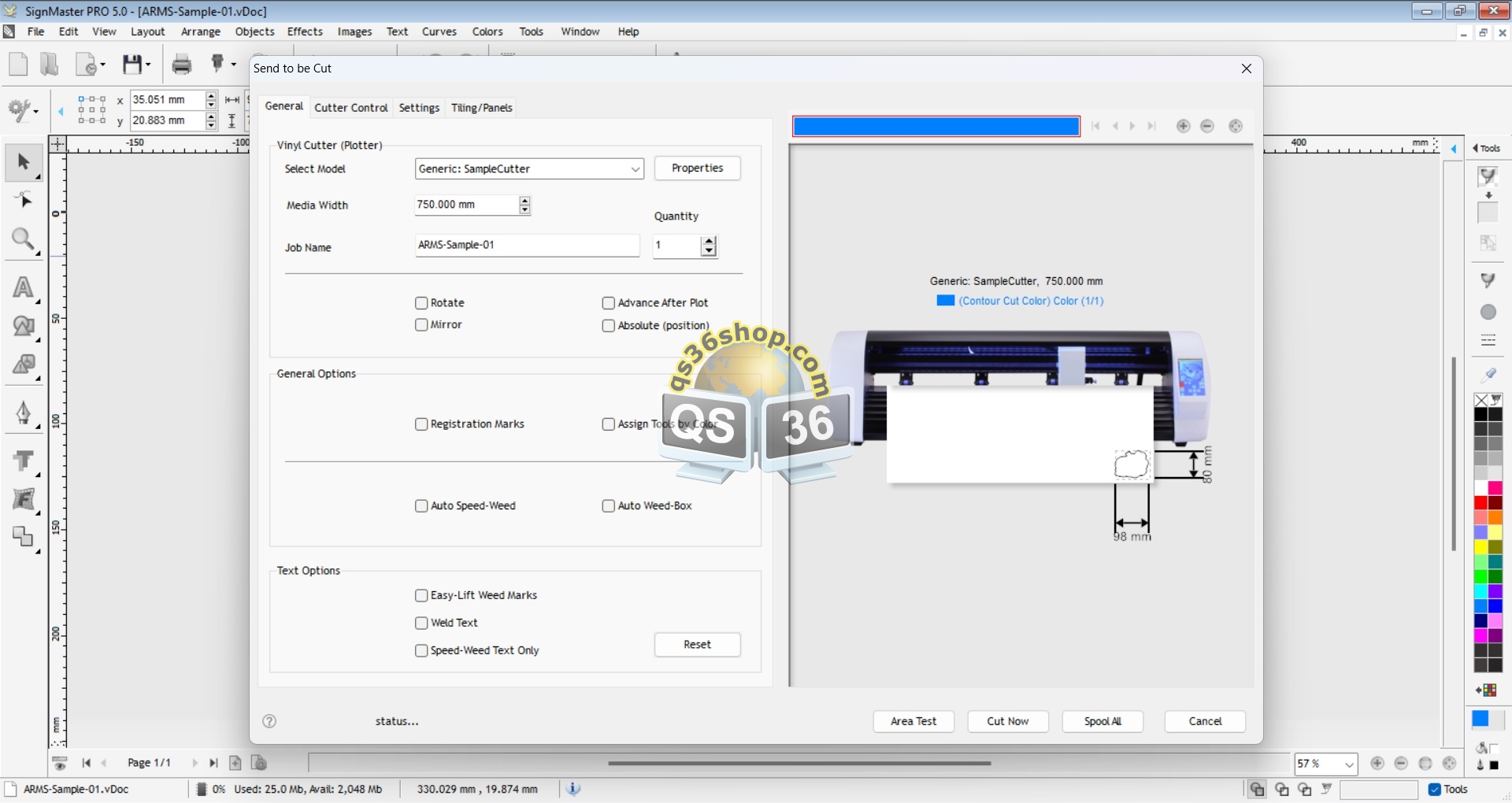
Task: Zoom in on the cut preview
Action: (x=1183, y=126)
